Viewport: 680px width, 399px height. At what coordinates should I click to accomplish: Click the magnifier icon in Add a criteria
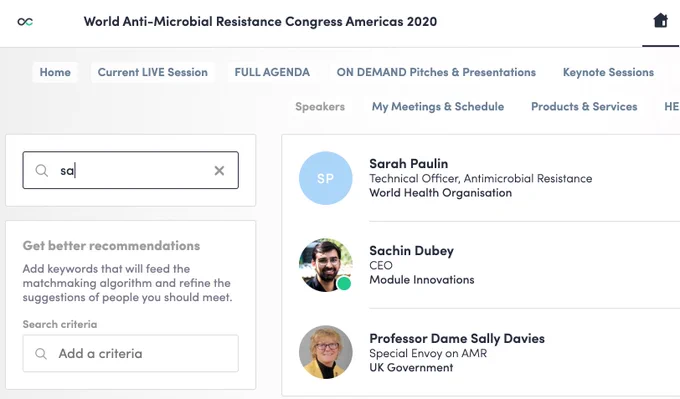(41, 353)
